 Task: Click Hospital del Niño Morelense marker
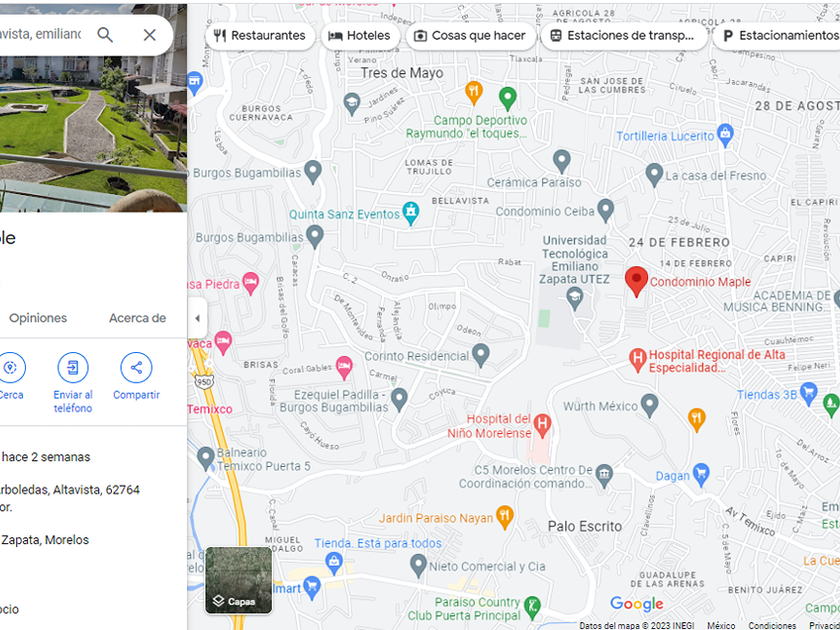(x=543, y=424)
